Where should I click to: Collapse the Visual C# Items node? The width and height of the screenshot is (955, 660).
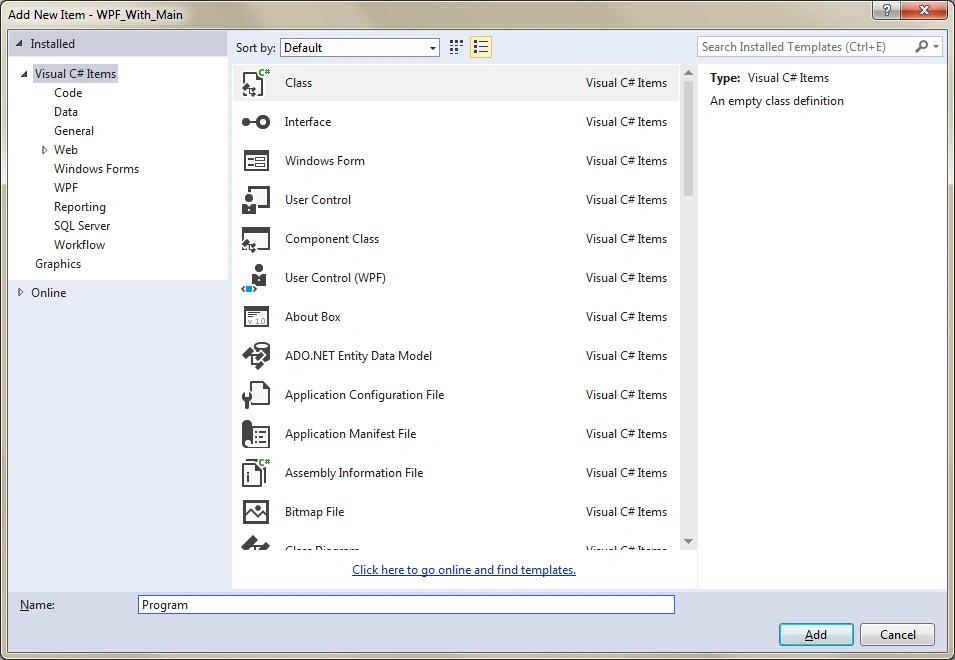[x=24, y=74]
